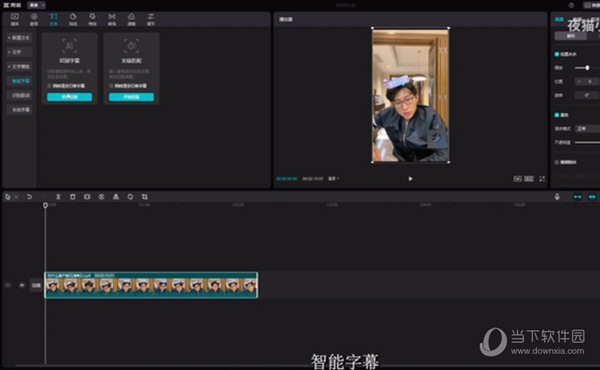Screen dimensions: 600x370
Task: Select the pointer selection tool in timeline toolbar
Action: click(x=8, y=197)
